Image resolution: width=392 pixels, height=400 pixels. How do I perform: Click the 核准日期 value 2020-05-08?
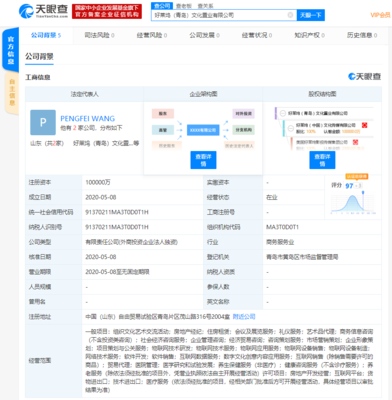tap(101, 257)
